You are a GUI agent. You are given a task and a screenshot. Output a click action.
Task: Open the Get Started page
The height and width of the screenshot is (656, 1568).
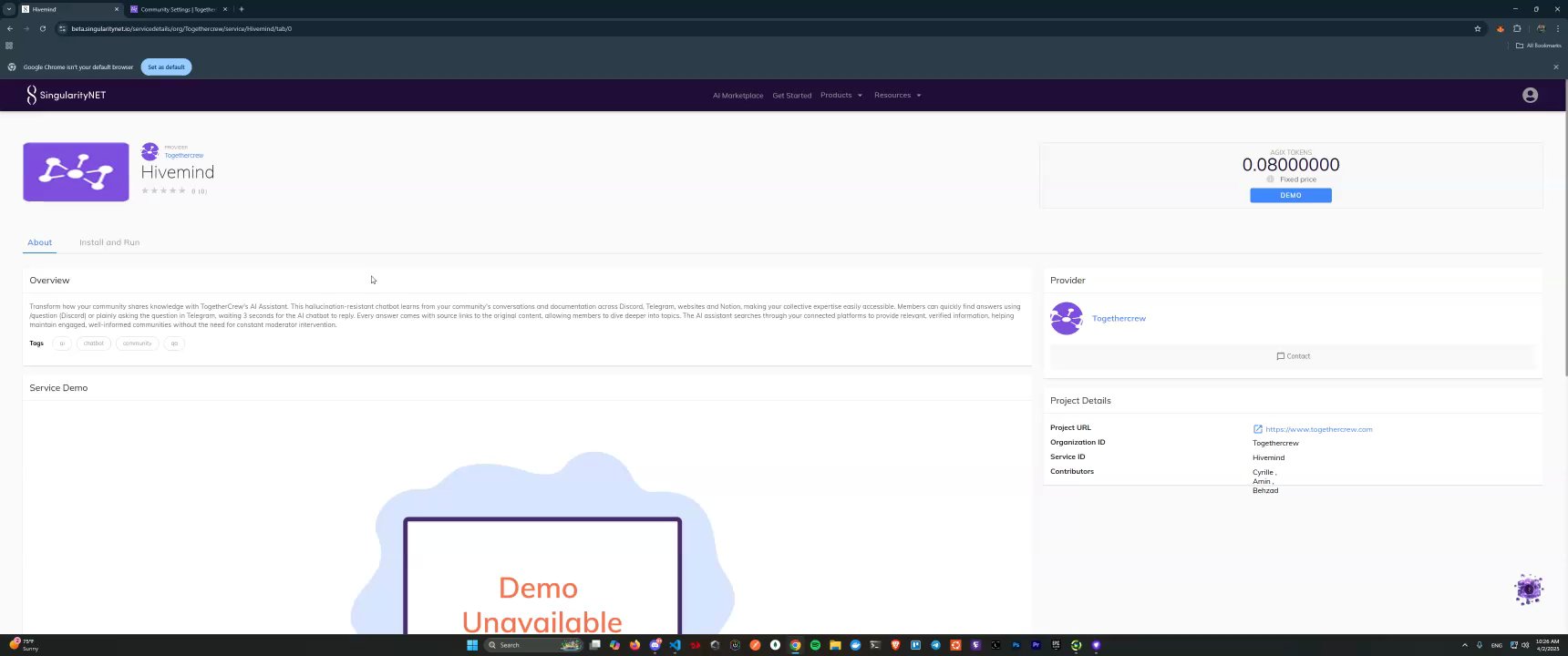pyautogui.click(x=791, y=96)
